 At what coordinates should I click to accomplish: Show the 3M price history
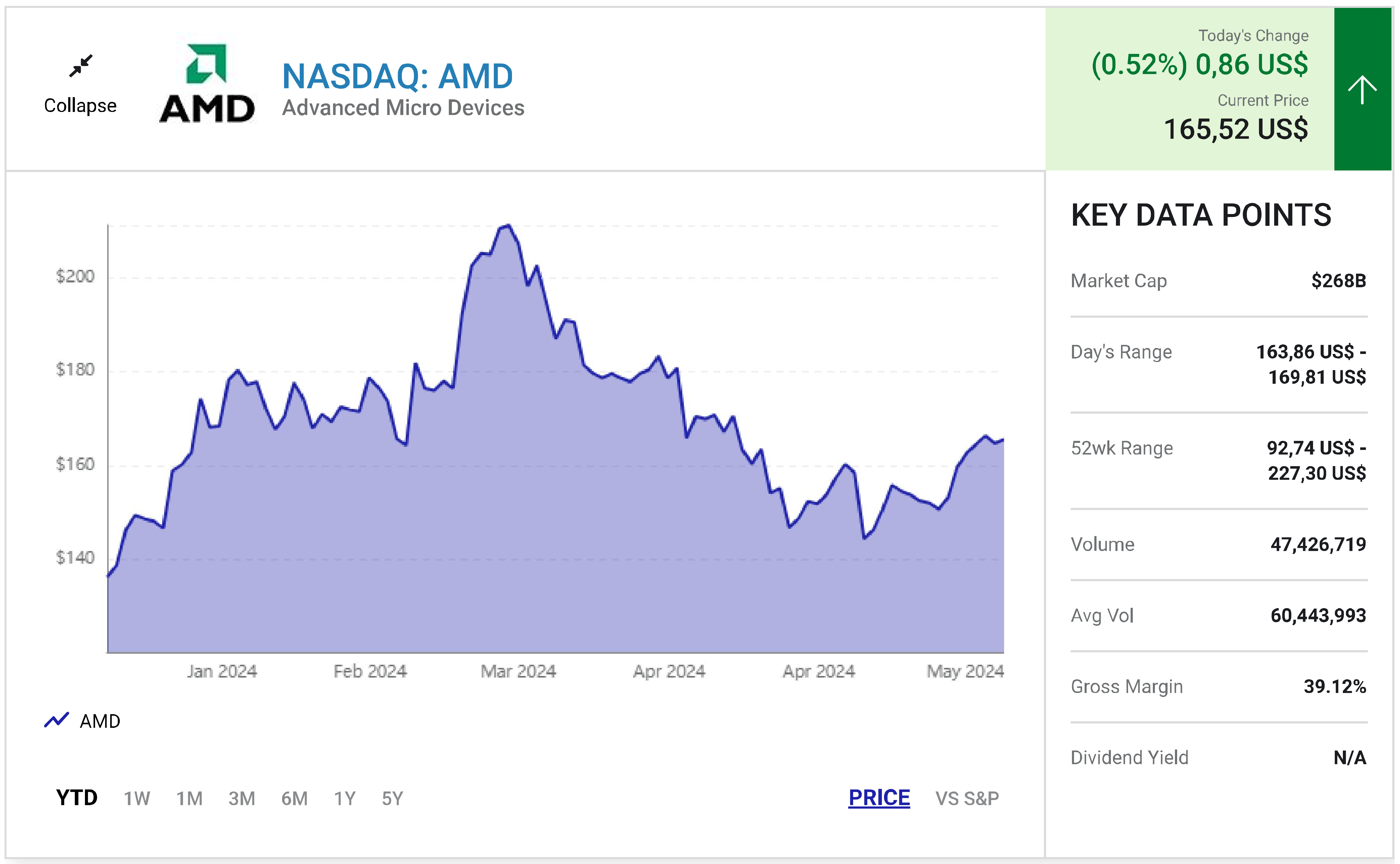coord(242,798)
